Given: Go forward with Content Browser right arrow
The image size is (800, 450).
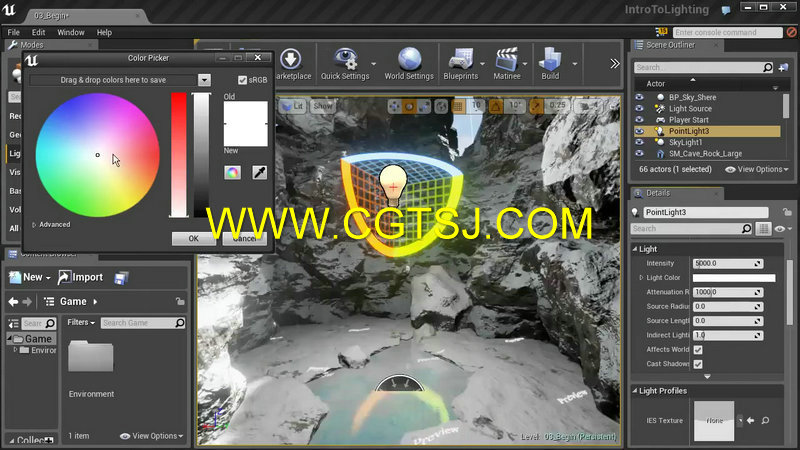Looking at the screenshot, I should 27,302.
